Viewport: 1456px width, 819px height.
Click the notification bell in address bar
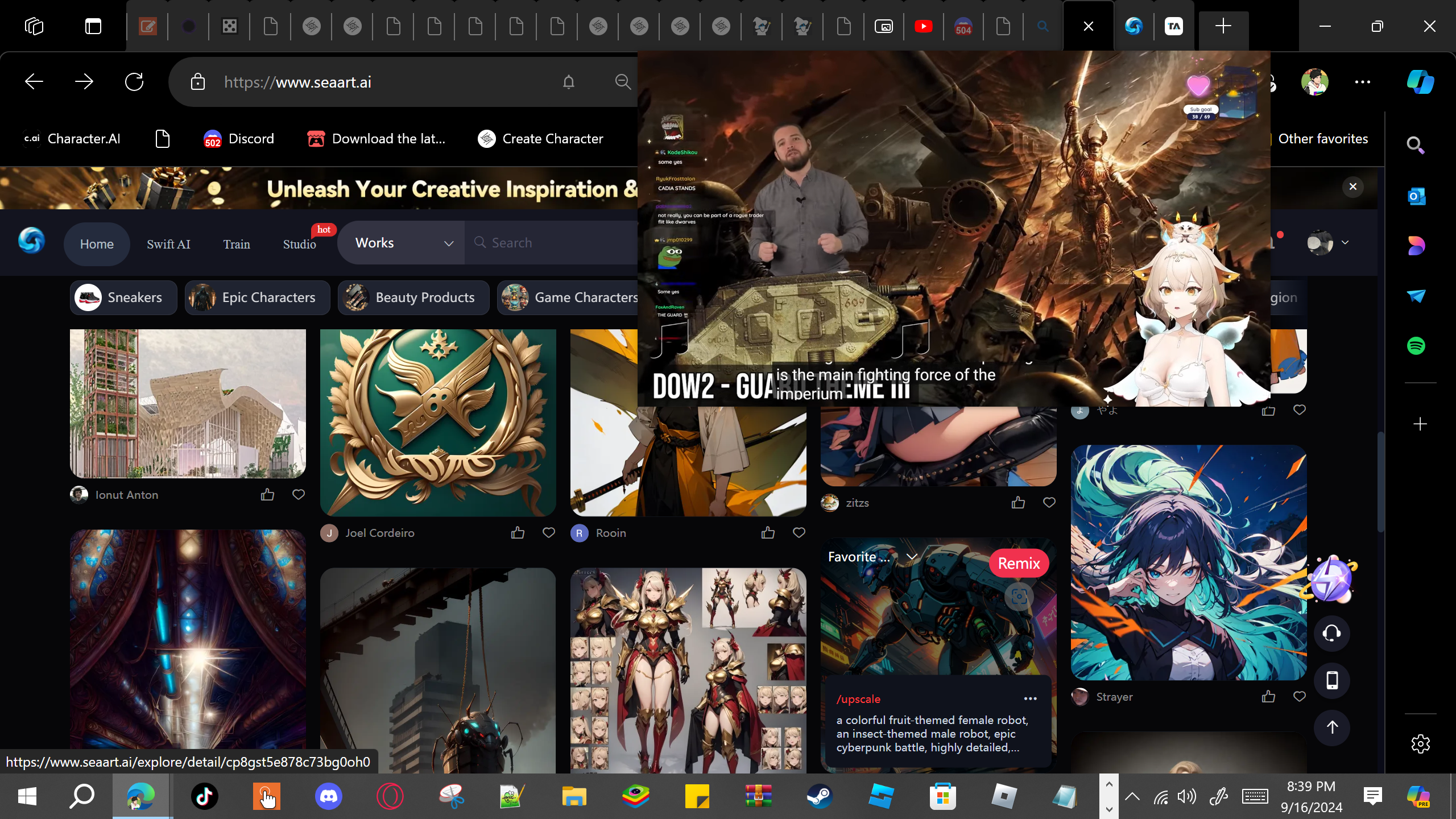569,82
